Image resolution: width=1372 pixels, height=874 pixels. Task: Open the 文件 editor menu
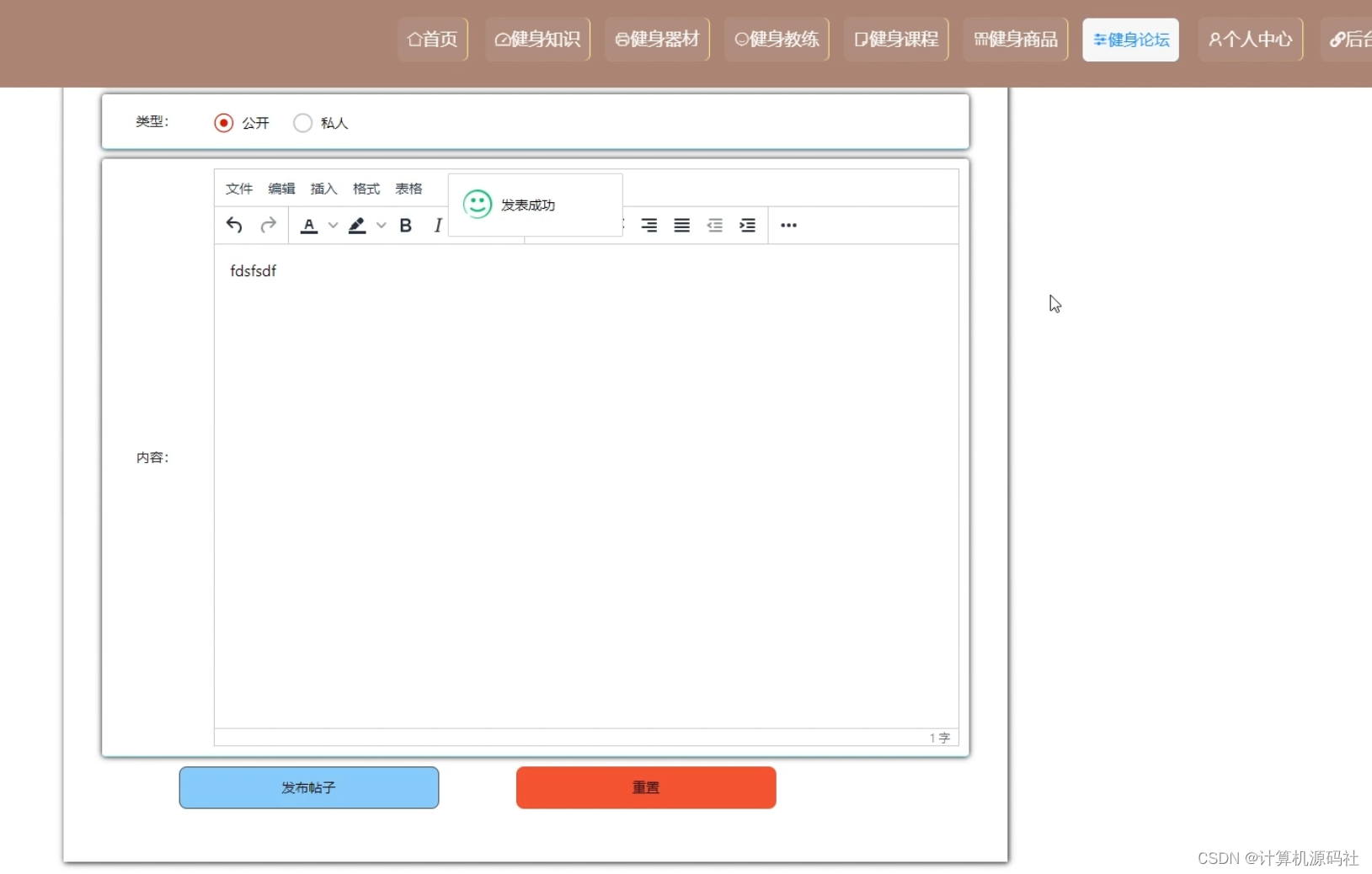coord(239,189)
